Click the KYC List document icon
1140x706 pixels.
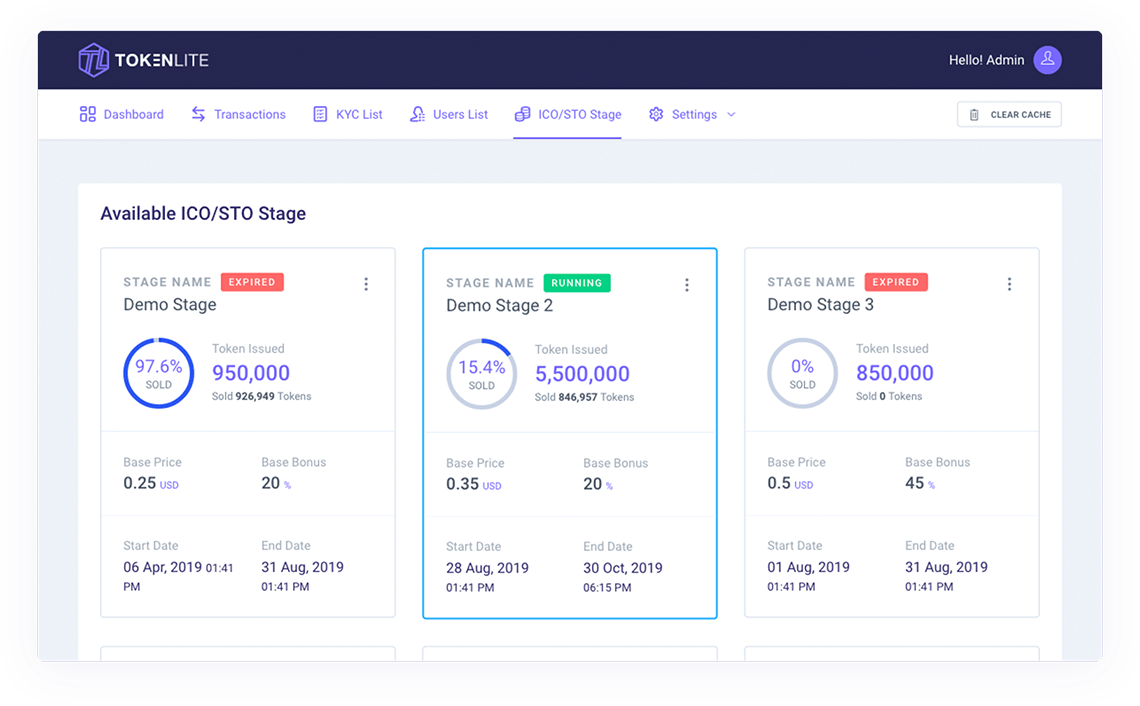click(320, 114)
